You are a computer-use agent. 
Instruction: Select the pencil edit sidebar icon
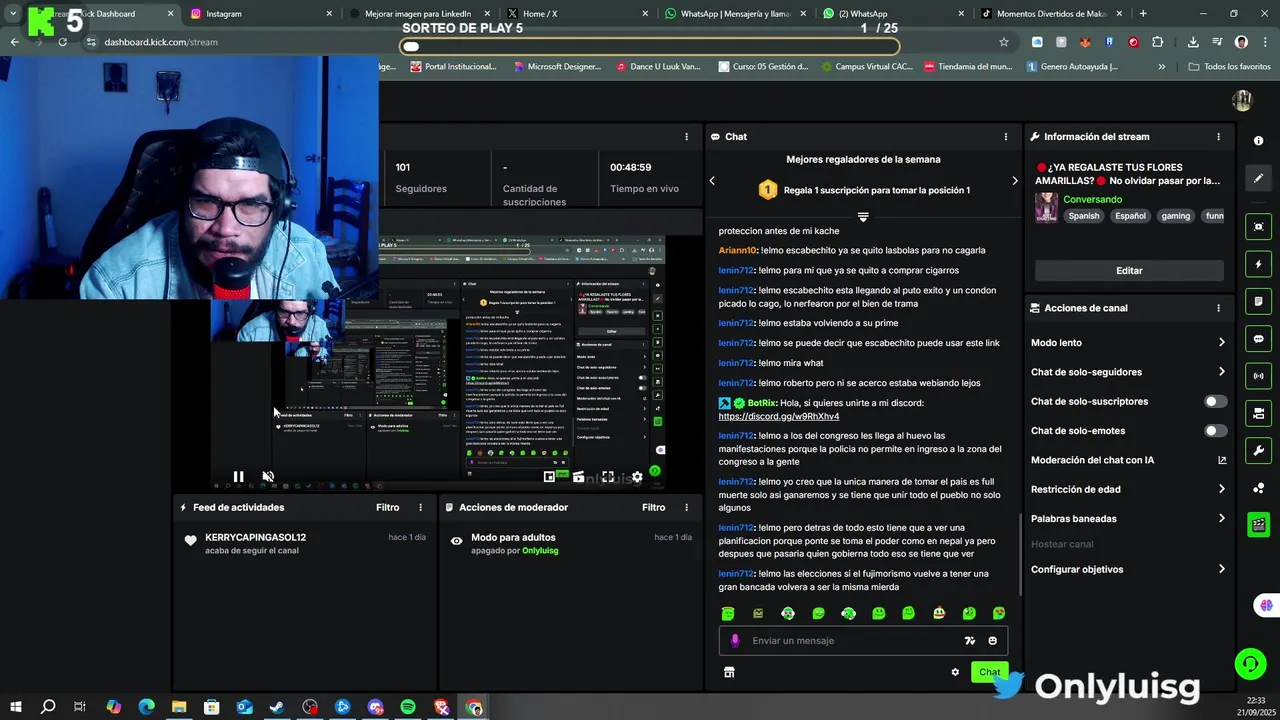coord(1258,178)
